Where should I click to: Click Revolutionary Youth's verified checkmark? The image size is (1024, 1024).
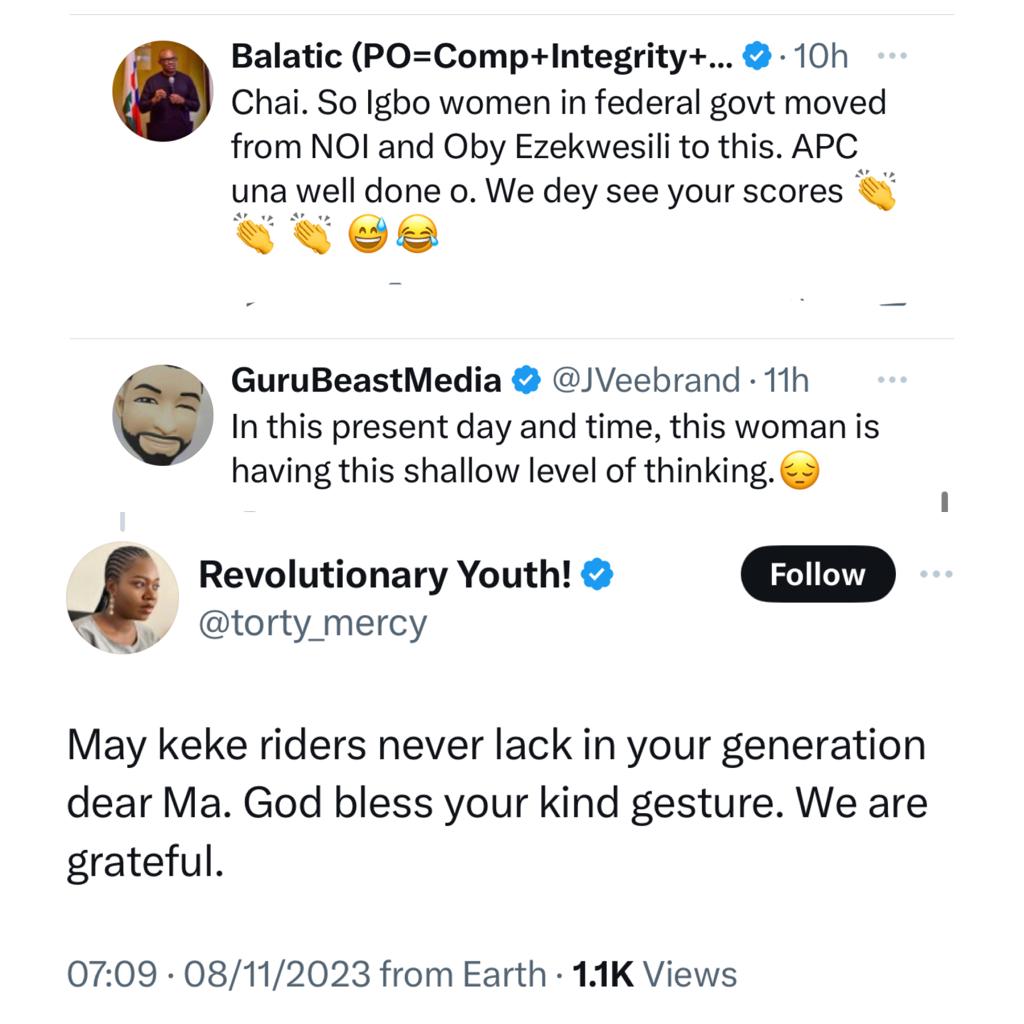pyautogui.click(x=597, y=575)
